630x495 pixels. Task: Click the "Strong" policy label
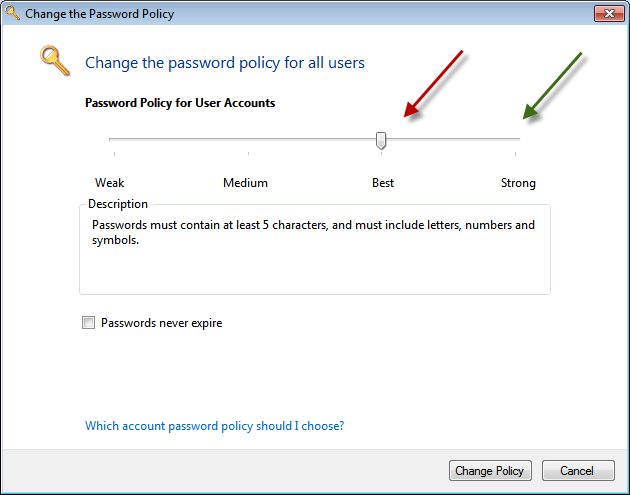coord(518,183)
